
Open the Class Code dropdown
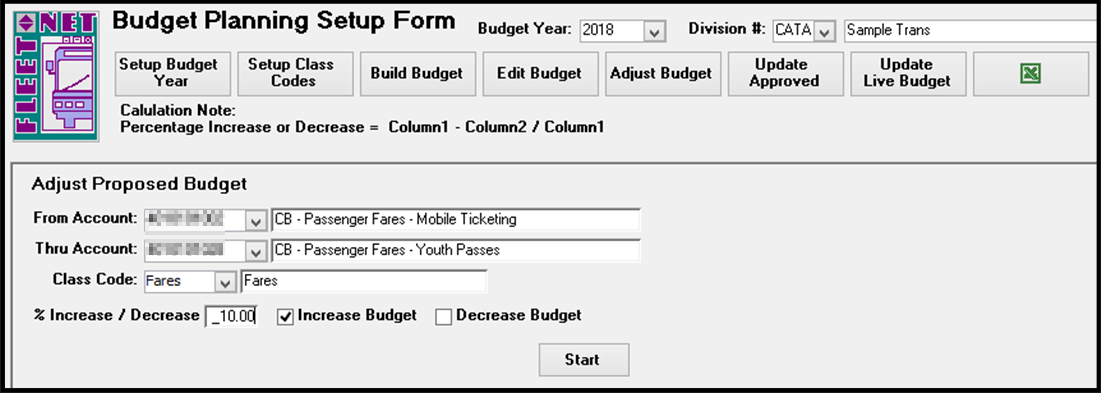[x=225, y=282]
